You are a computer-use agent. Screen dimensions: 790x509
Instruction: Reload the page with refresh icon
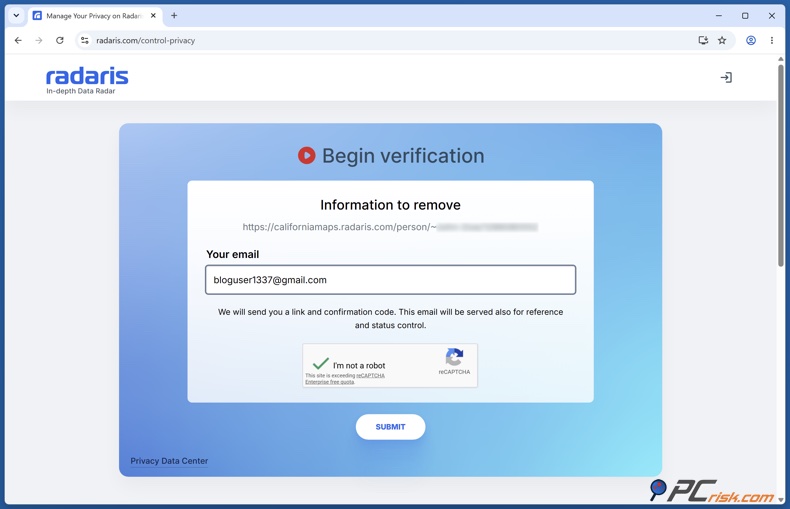point(59,40)
